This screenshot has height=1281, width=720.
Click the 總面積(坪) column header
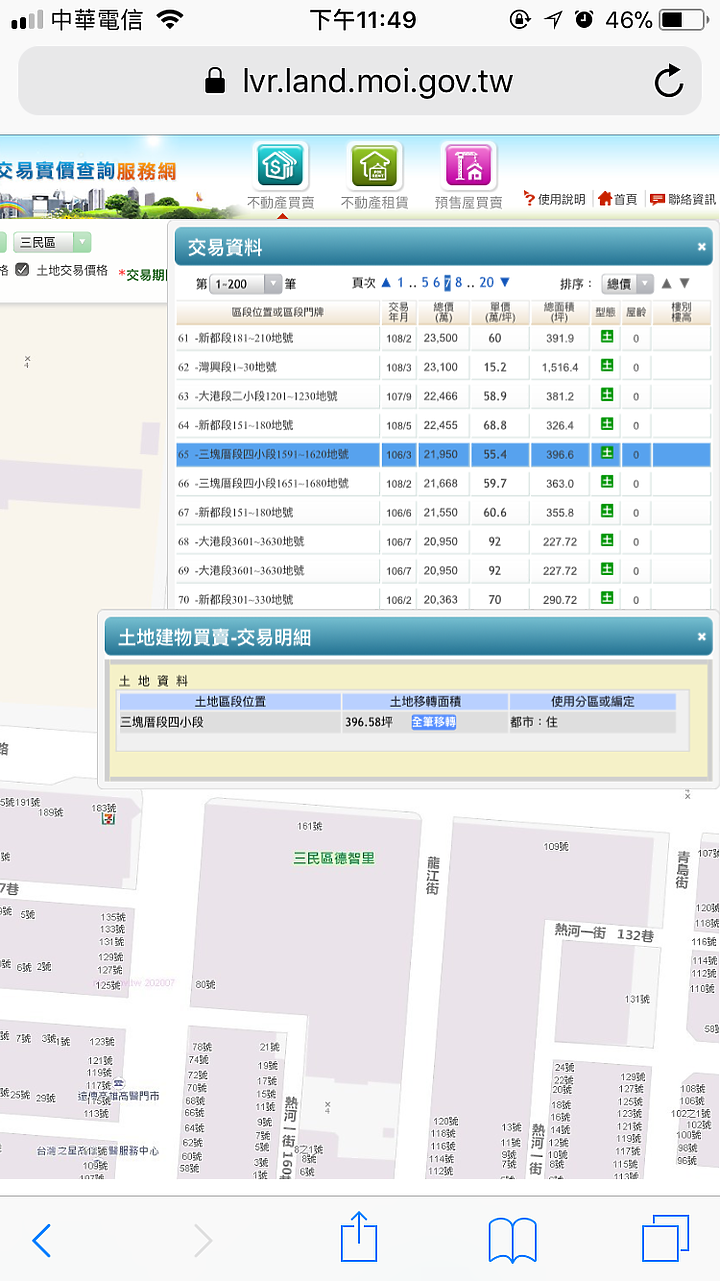pos(560,313)
